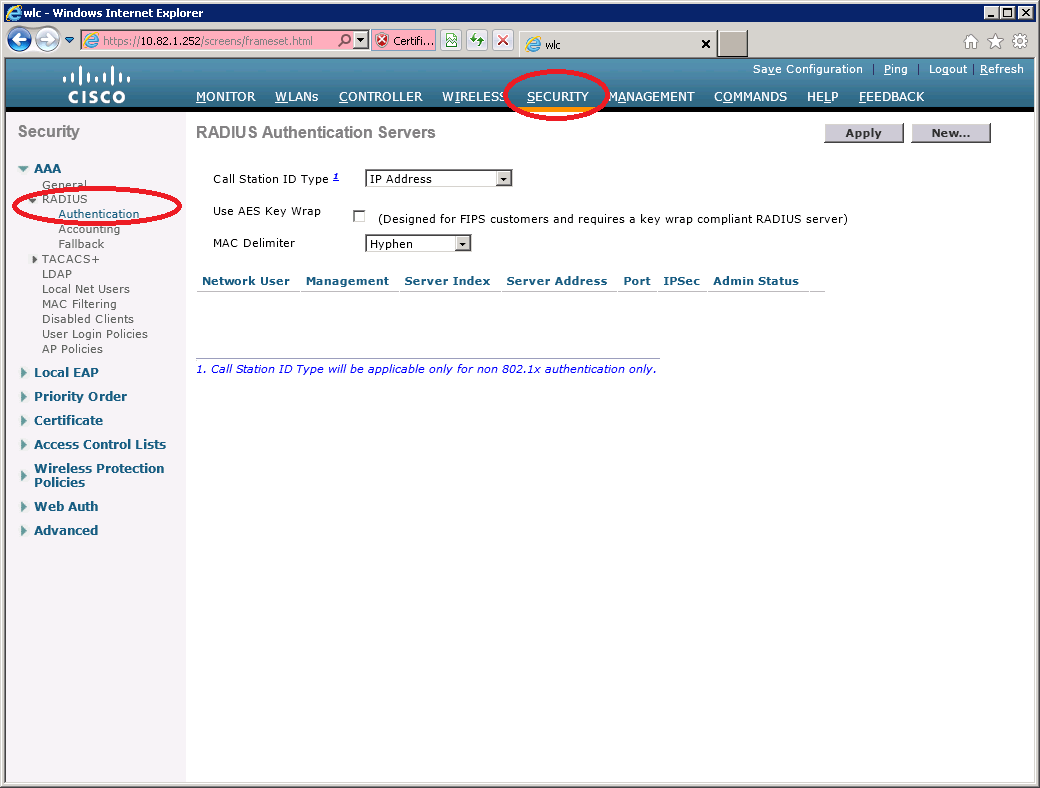Click Save Configuration link
Image resolution: width=1040 pixels, height=788 pixels.
(807, 69)
